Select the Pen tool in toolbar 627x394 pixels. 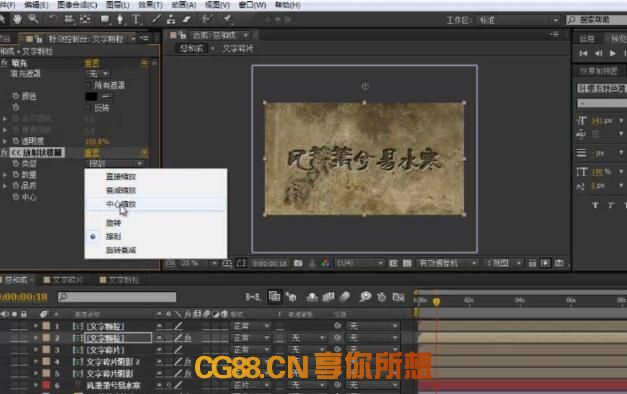click(120, 19)
